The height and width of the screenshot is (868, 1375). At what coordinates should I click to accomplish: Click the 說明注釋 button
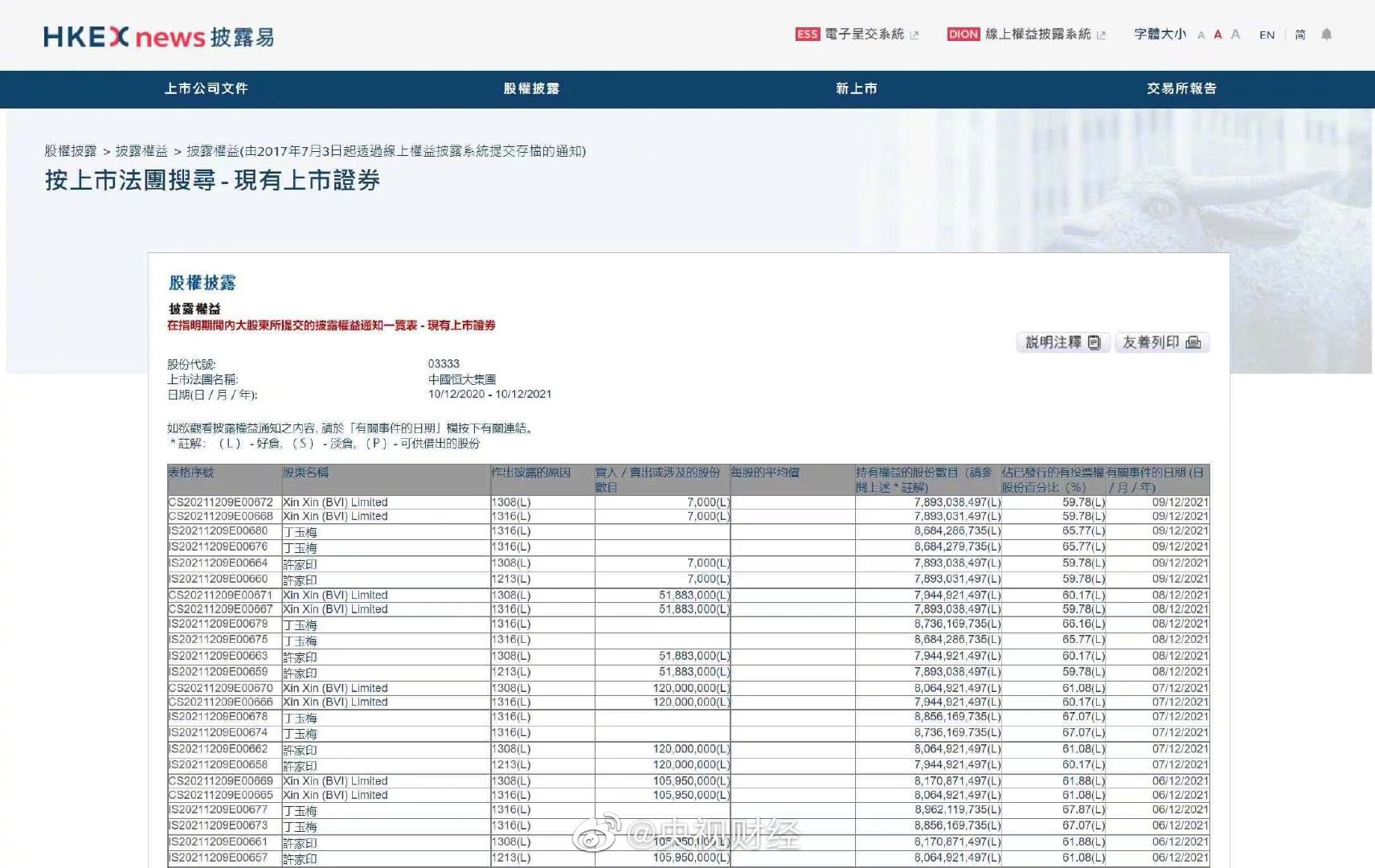(1063, 342)
